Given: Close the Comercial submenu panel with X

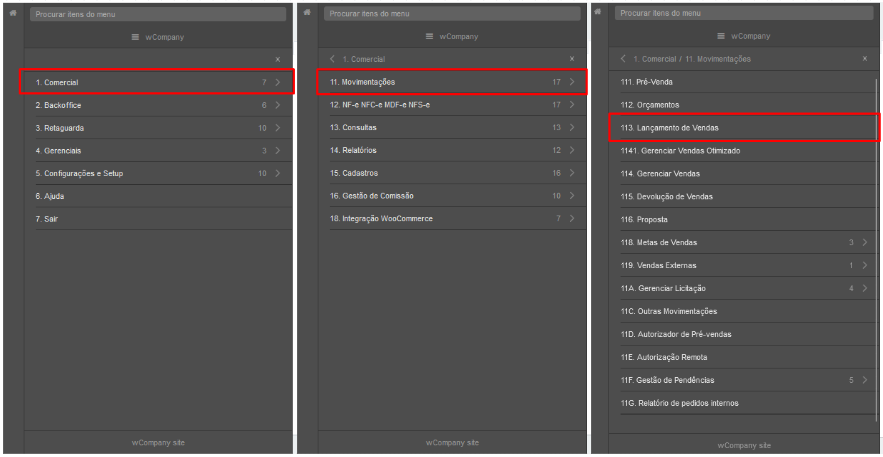Looking at the screenshot, I should point(572,59).
